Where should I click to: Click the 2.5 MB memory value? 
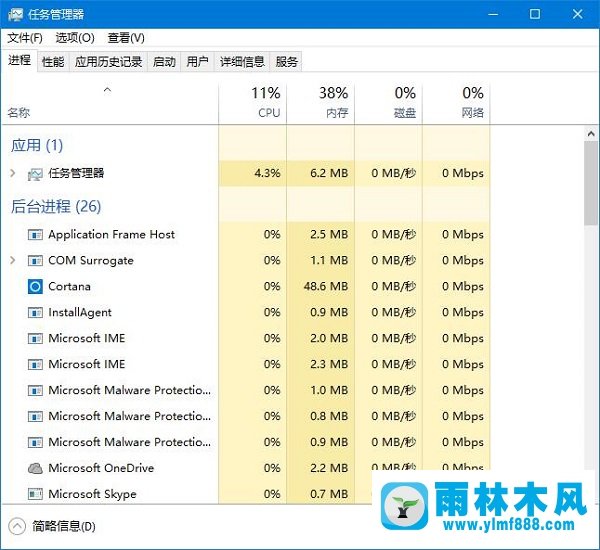[329, 234]
